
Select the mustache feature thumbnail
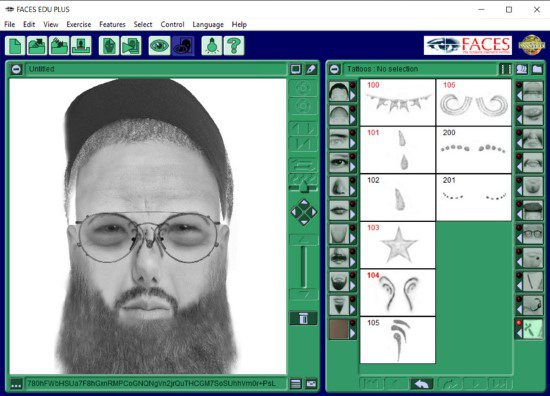tap(339, 257)
